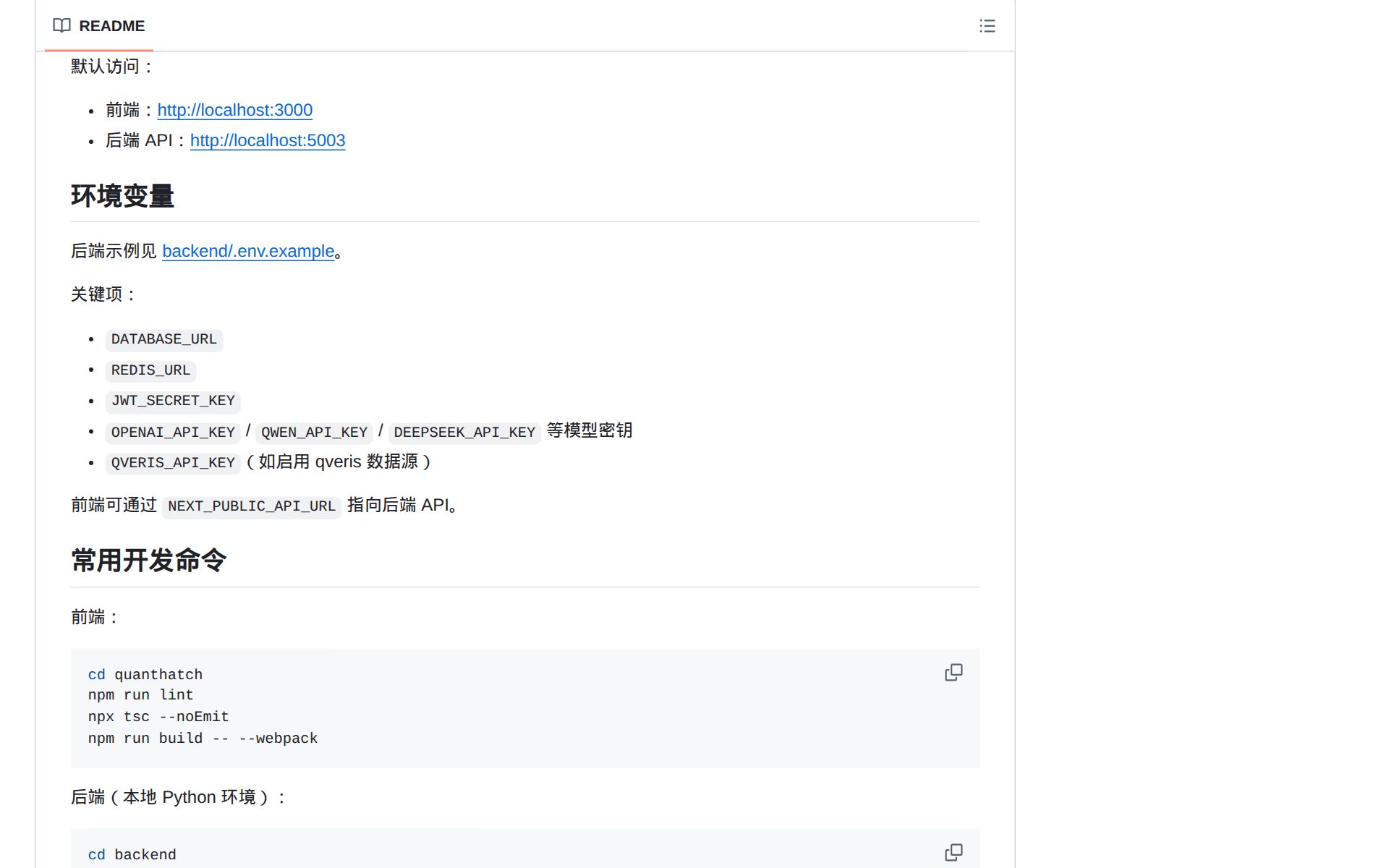
Task: Click the 'cd backend' code line
Action: 132,855
